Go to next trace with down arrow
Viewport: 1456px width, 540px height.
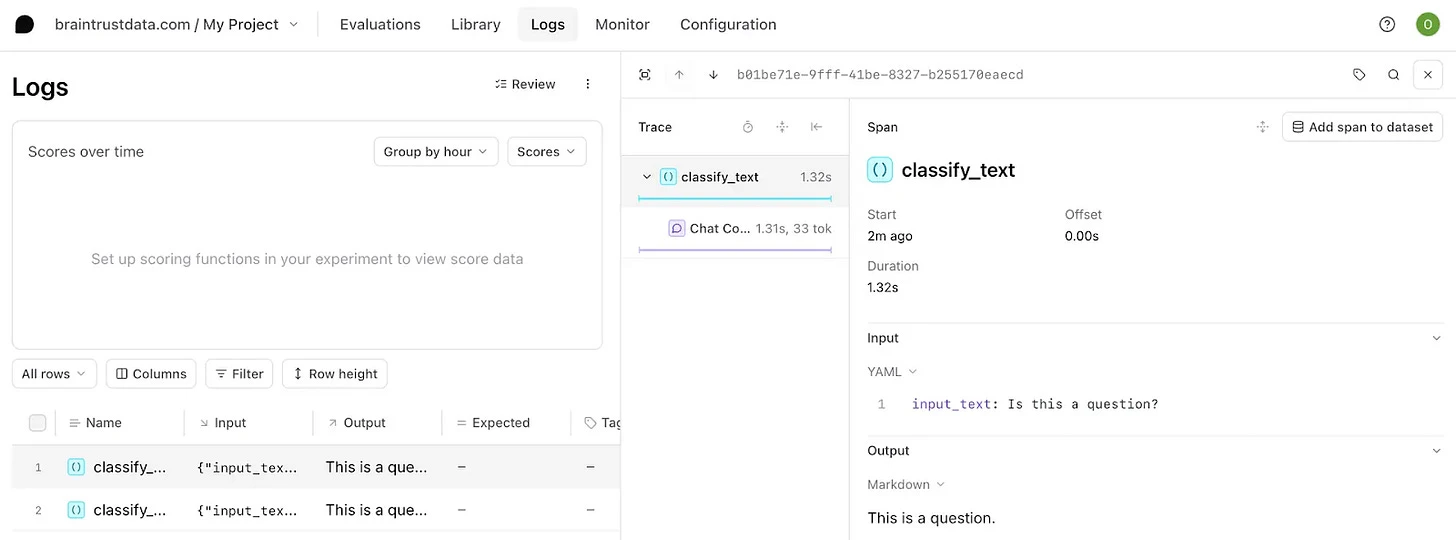(x=713, y=75)
